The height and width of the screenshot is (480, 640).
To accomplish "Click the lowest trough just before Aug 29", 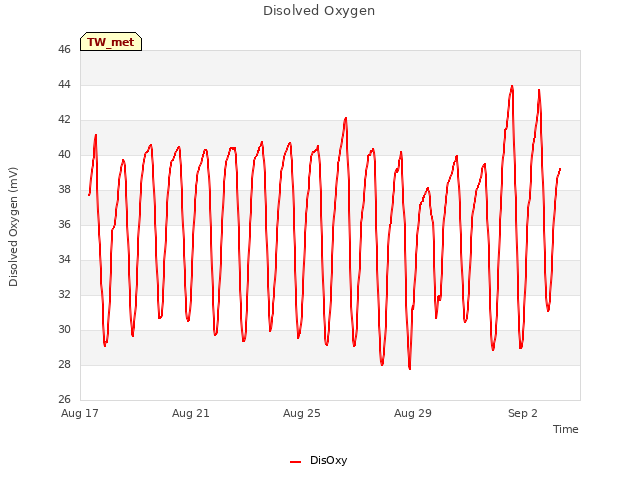I will click(x=409, y=369).
